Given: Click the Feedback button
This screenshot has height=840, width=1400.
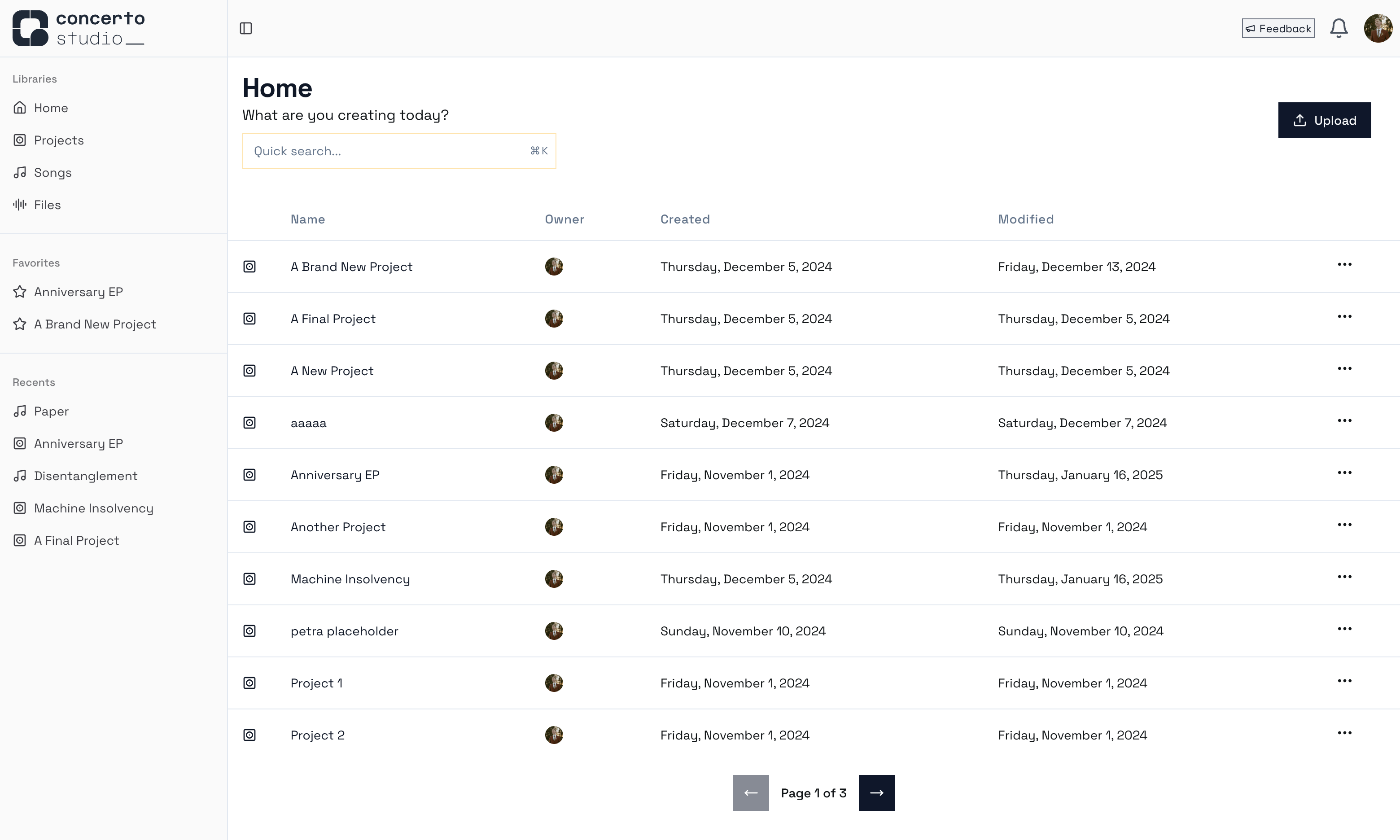Looking at the screenshot, I should click(1278, 28).
